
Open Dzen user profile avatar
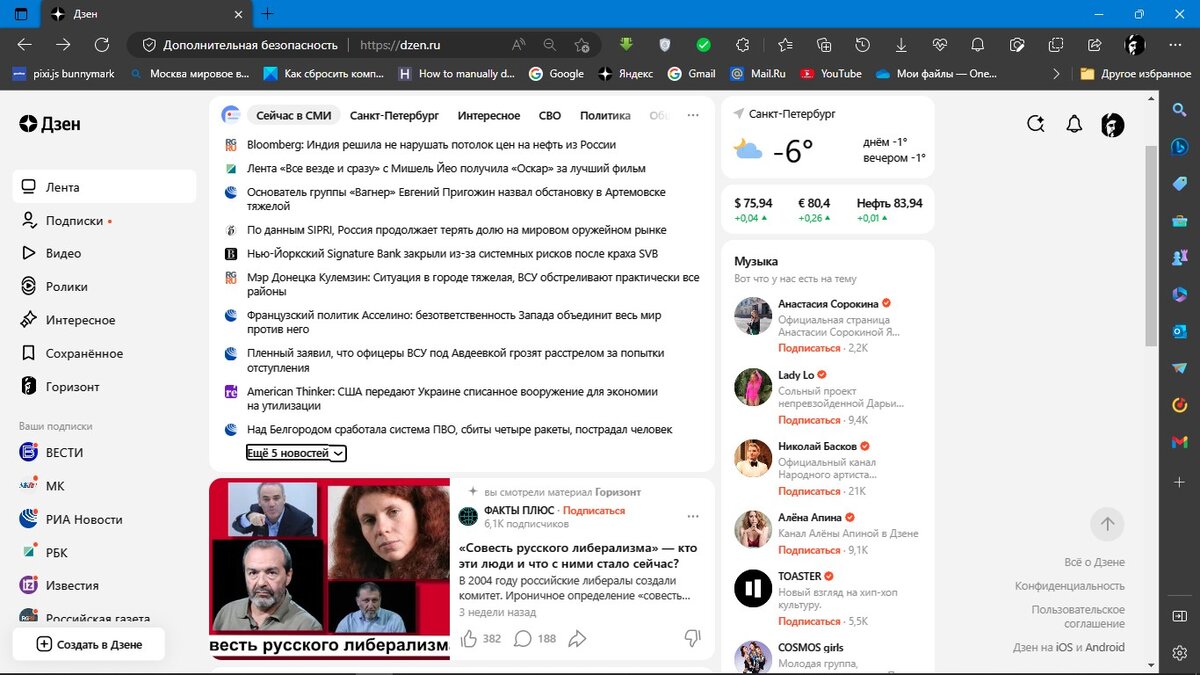[x=1112, y=124]
